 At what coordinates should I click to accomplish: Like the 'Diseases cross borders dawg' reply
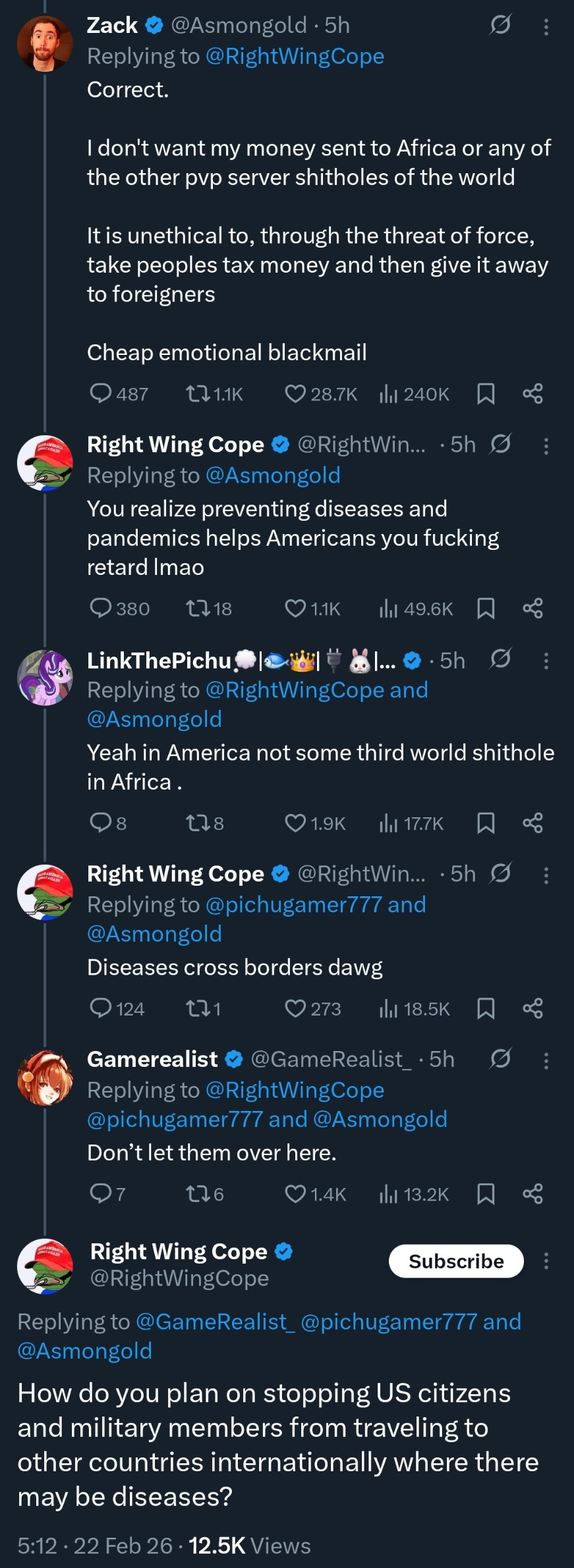coord(295,1008)
